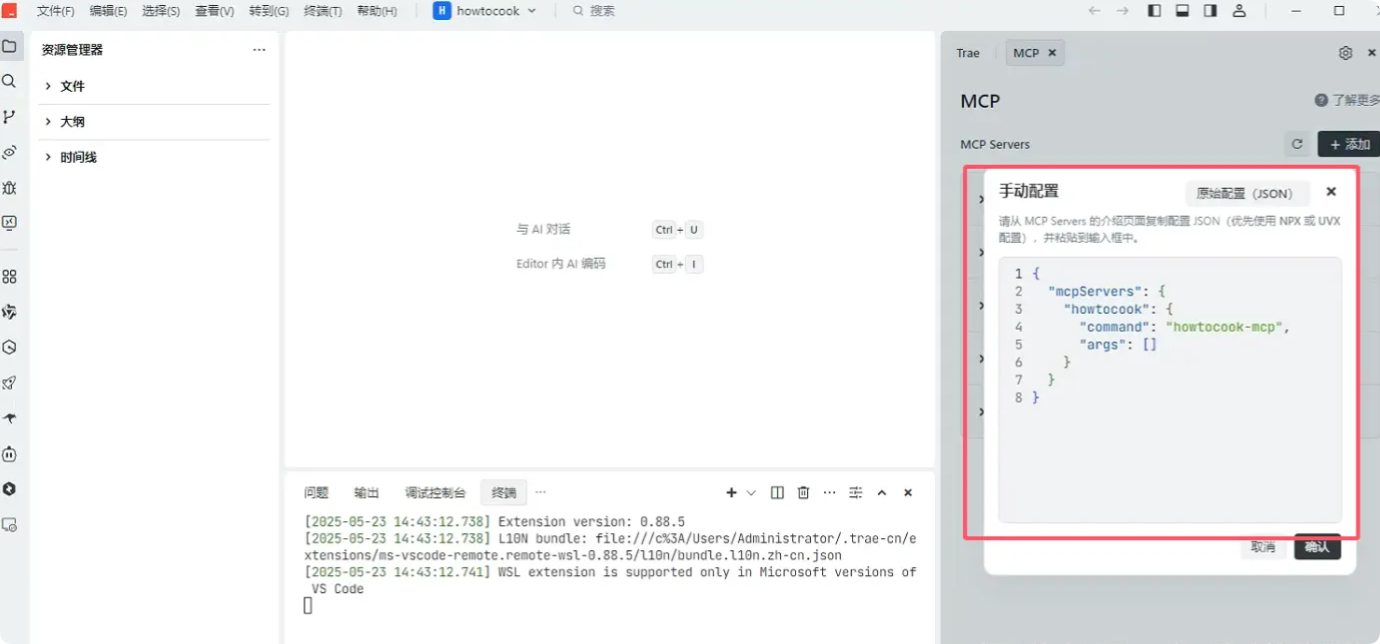This screenshot has height=644, width=1380.
Task: Click inside the JSON configuration editor
Action: point(1169,390)
